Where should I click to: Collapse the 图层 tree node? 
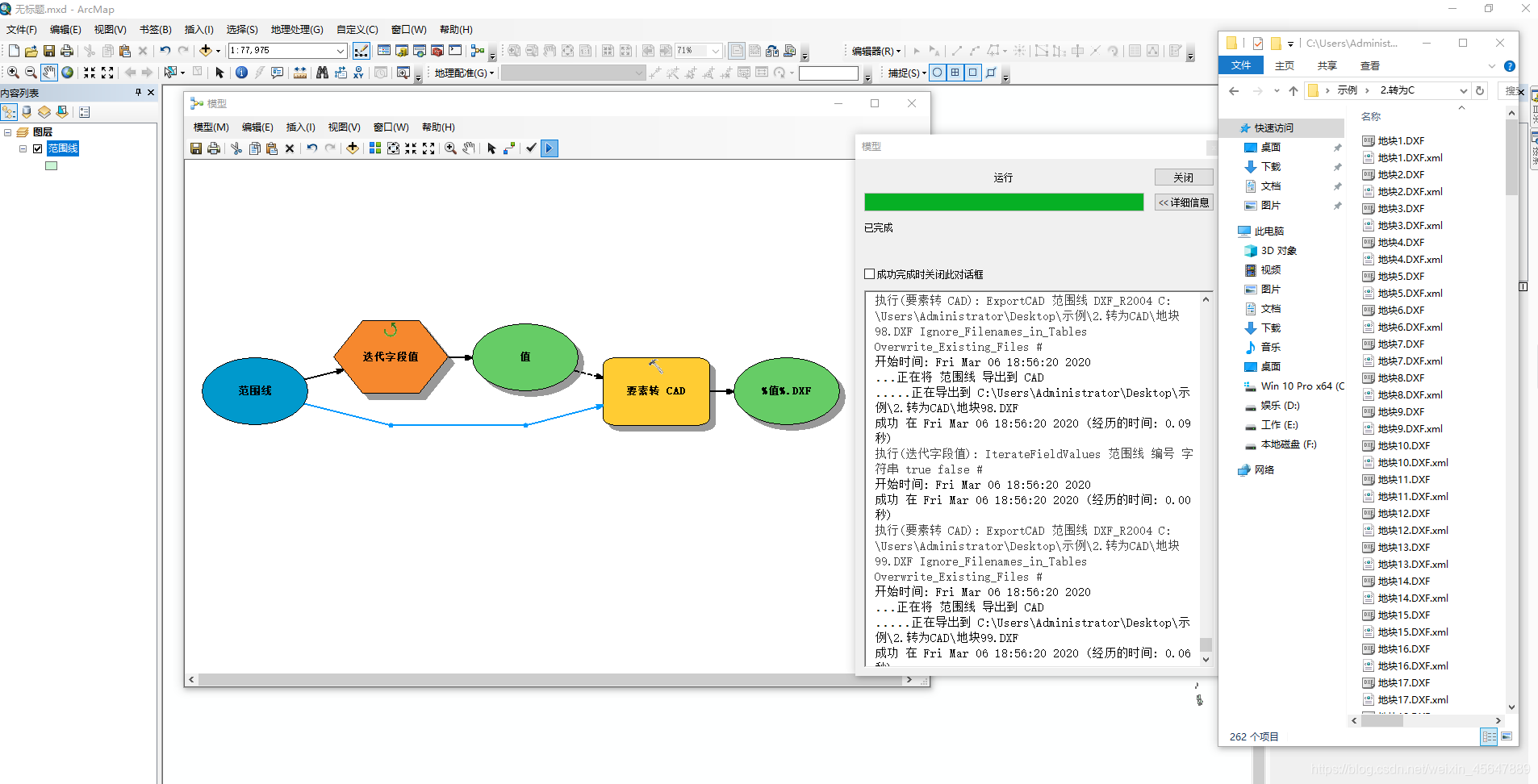[8, 132]
